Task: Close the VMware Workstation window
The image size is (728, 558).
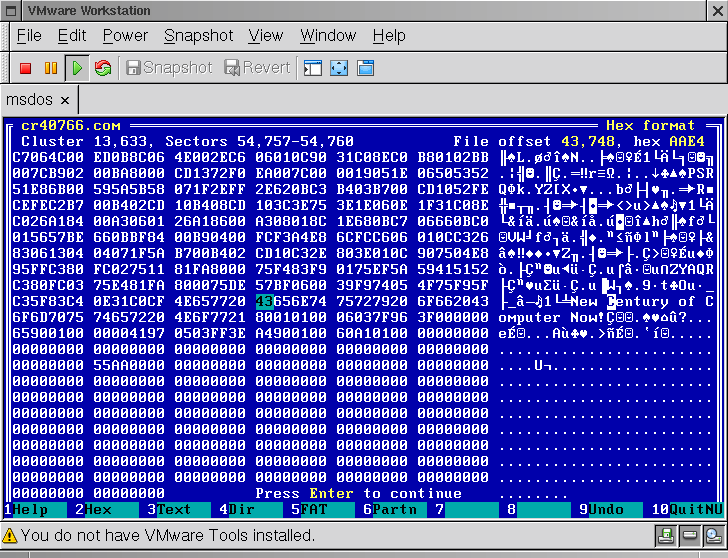Action: coord(717,11)
